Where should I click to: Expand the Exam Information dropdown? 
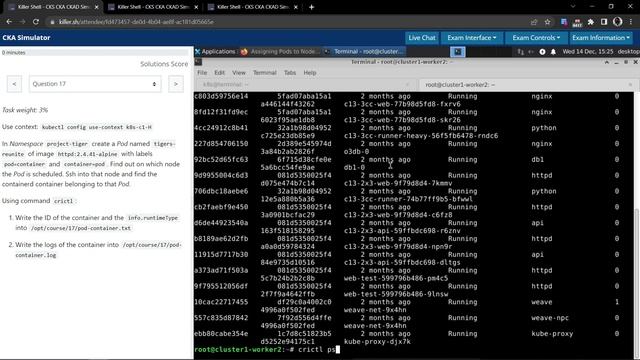coord(600,38)
